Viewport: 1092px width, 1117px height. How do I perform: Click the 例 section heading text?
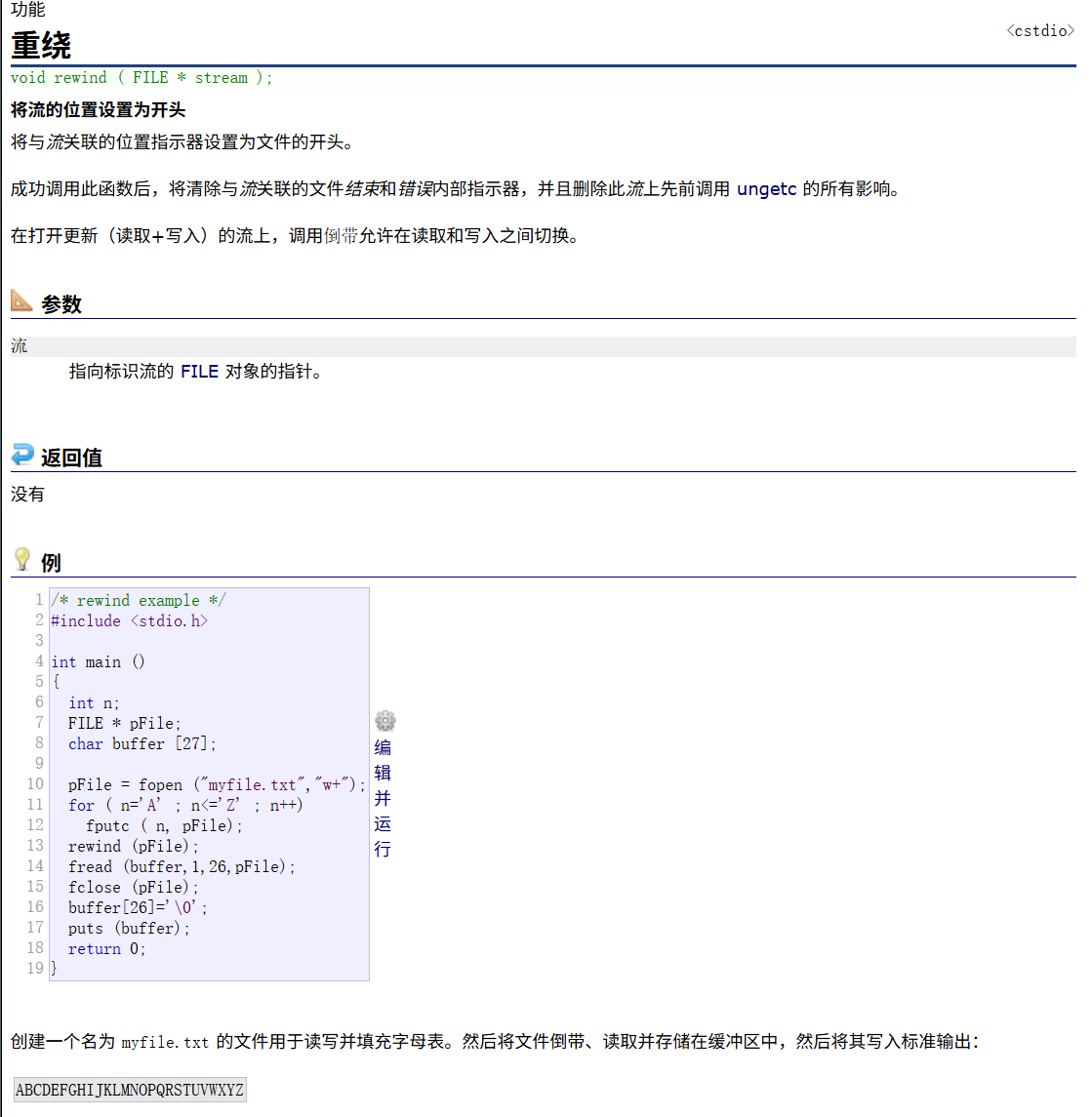(51, 563)
